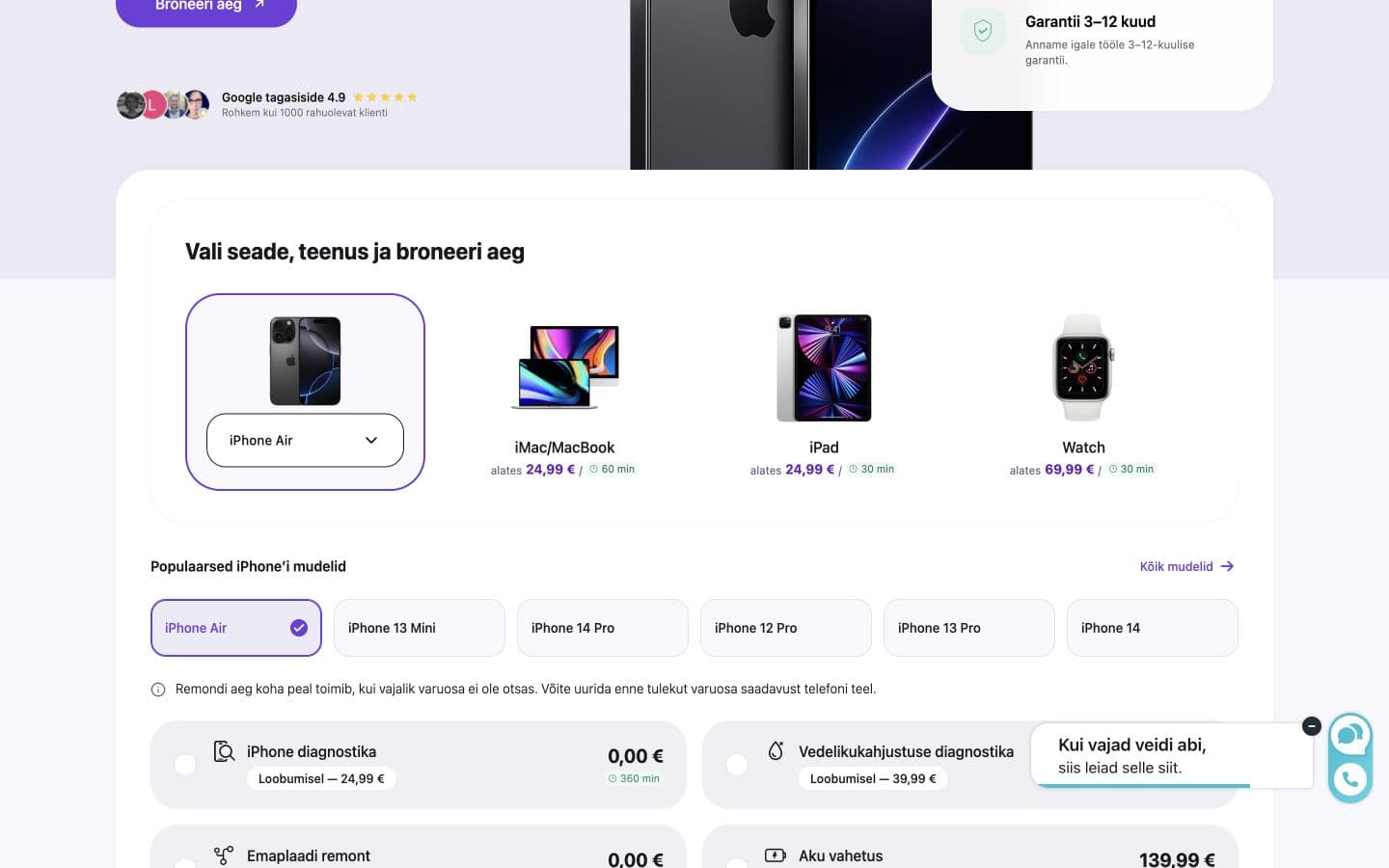Choose the iPhone 13 Mini model

click(x=420, y=628)
